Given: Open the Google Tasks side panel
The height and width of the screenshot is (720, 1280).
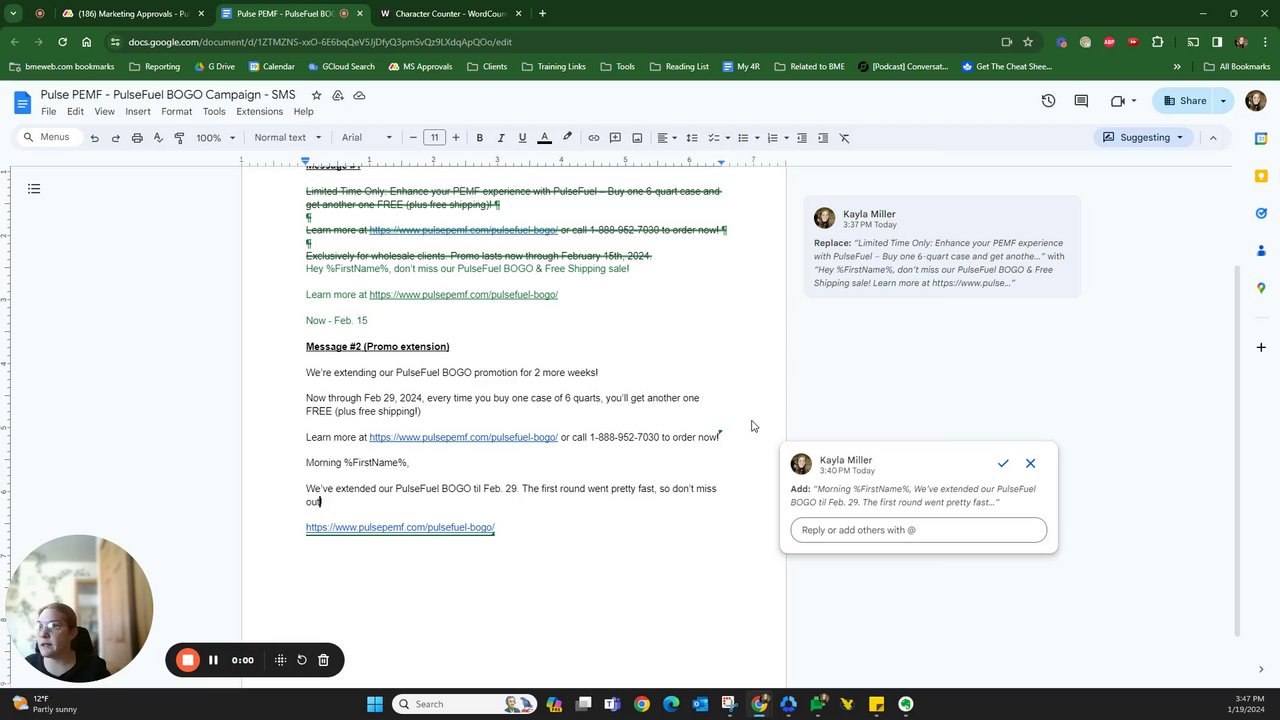Looking at the screenshot, I should (1261, 213).
